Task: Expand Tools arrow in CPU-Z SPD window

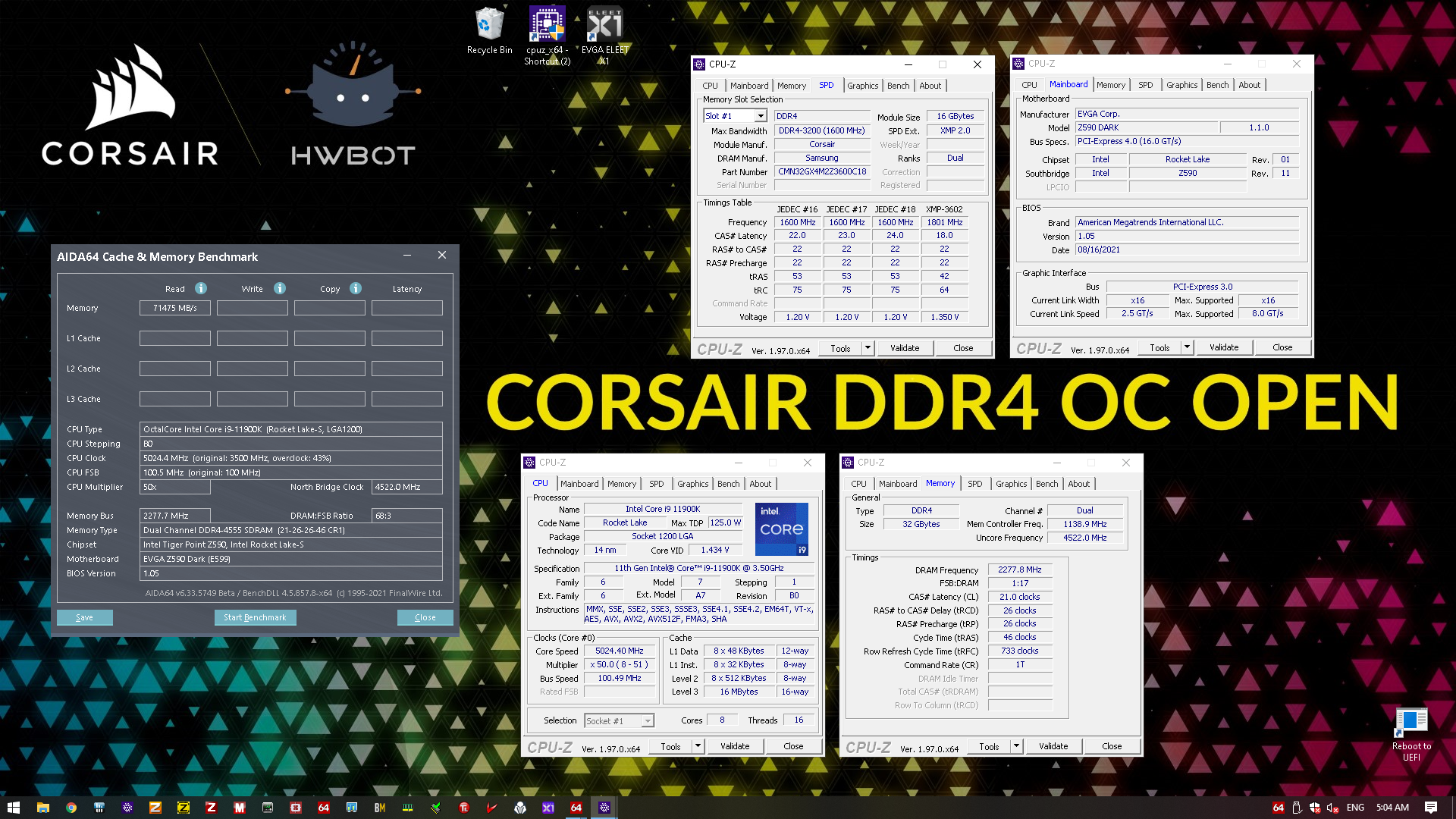Action: [868, 348]
